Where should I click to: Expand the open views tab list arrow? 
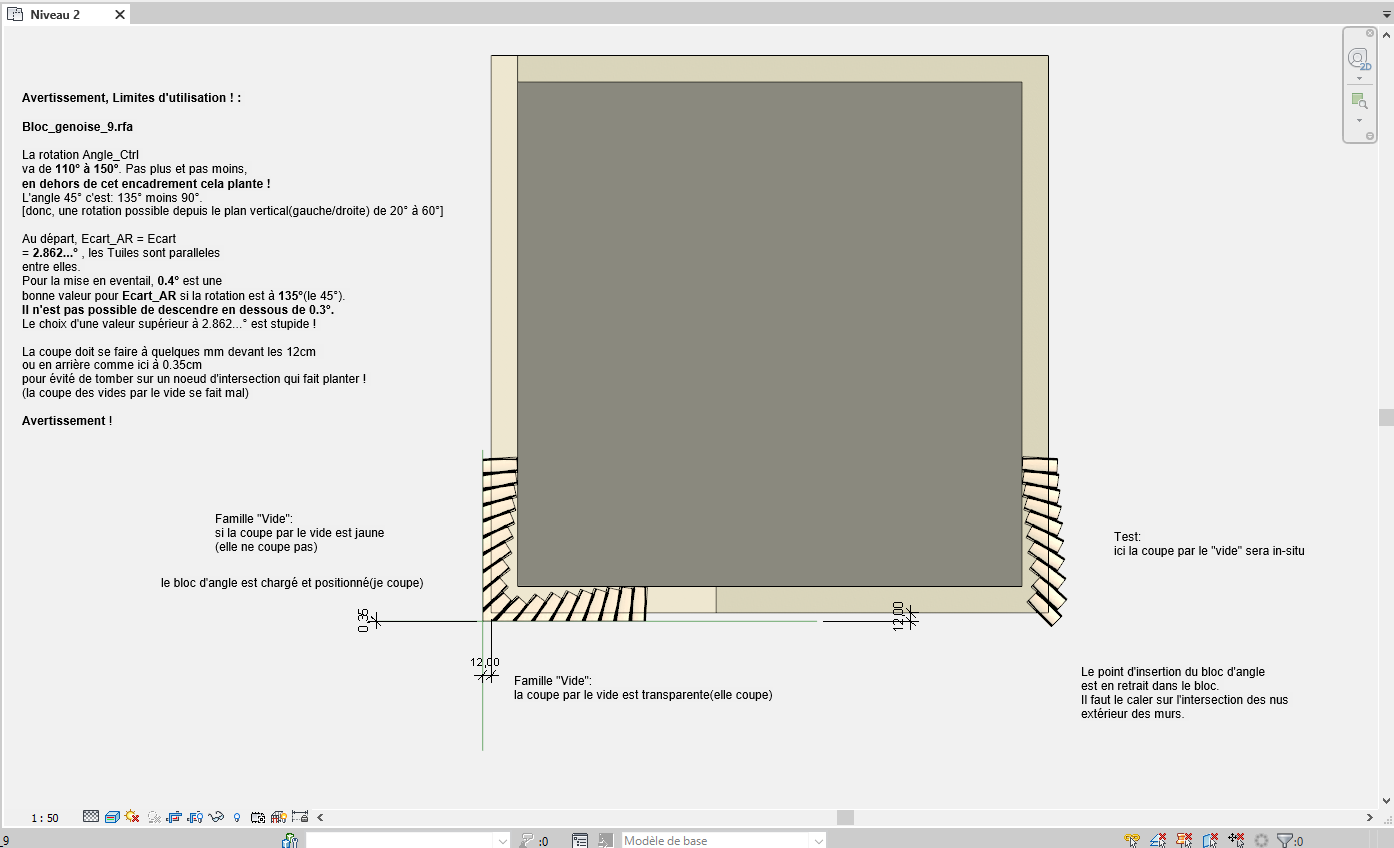pos(1384,14)
